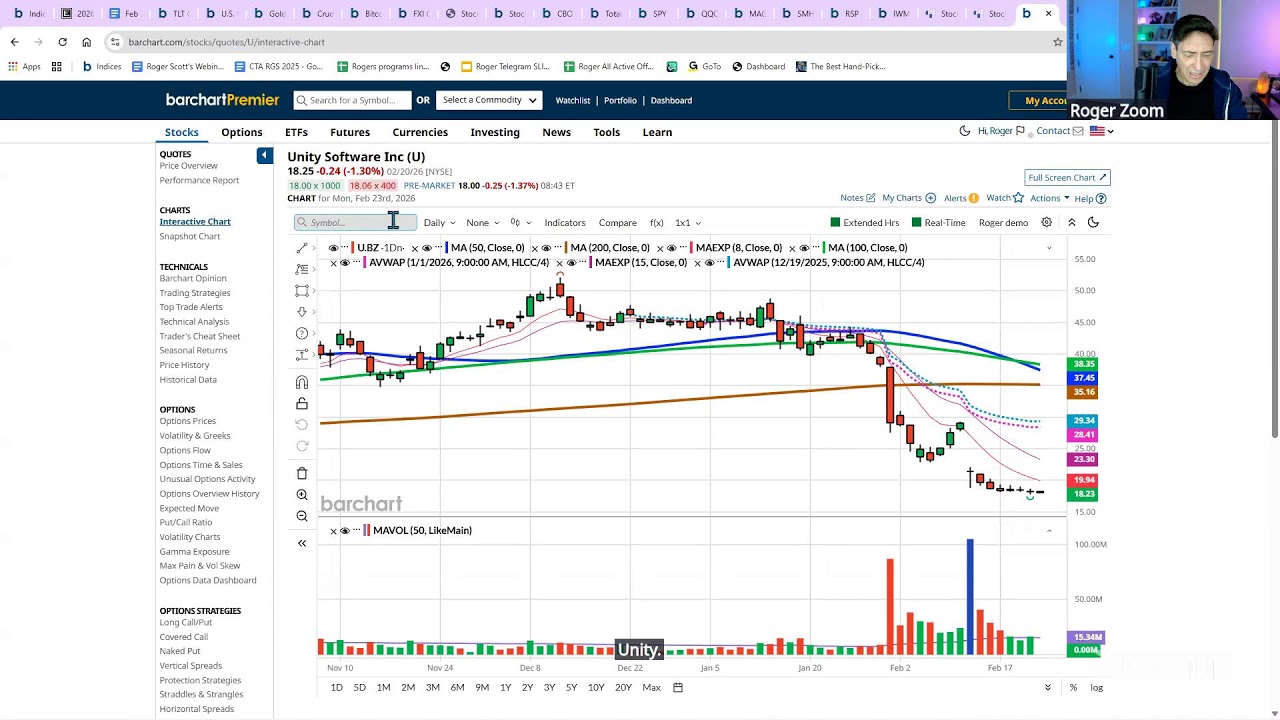Open the Stocks main tab

(182, 132)
